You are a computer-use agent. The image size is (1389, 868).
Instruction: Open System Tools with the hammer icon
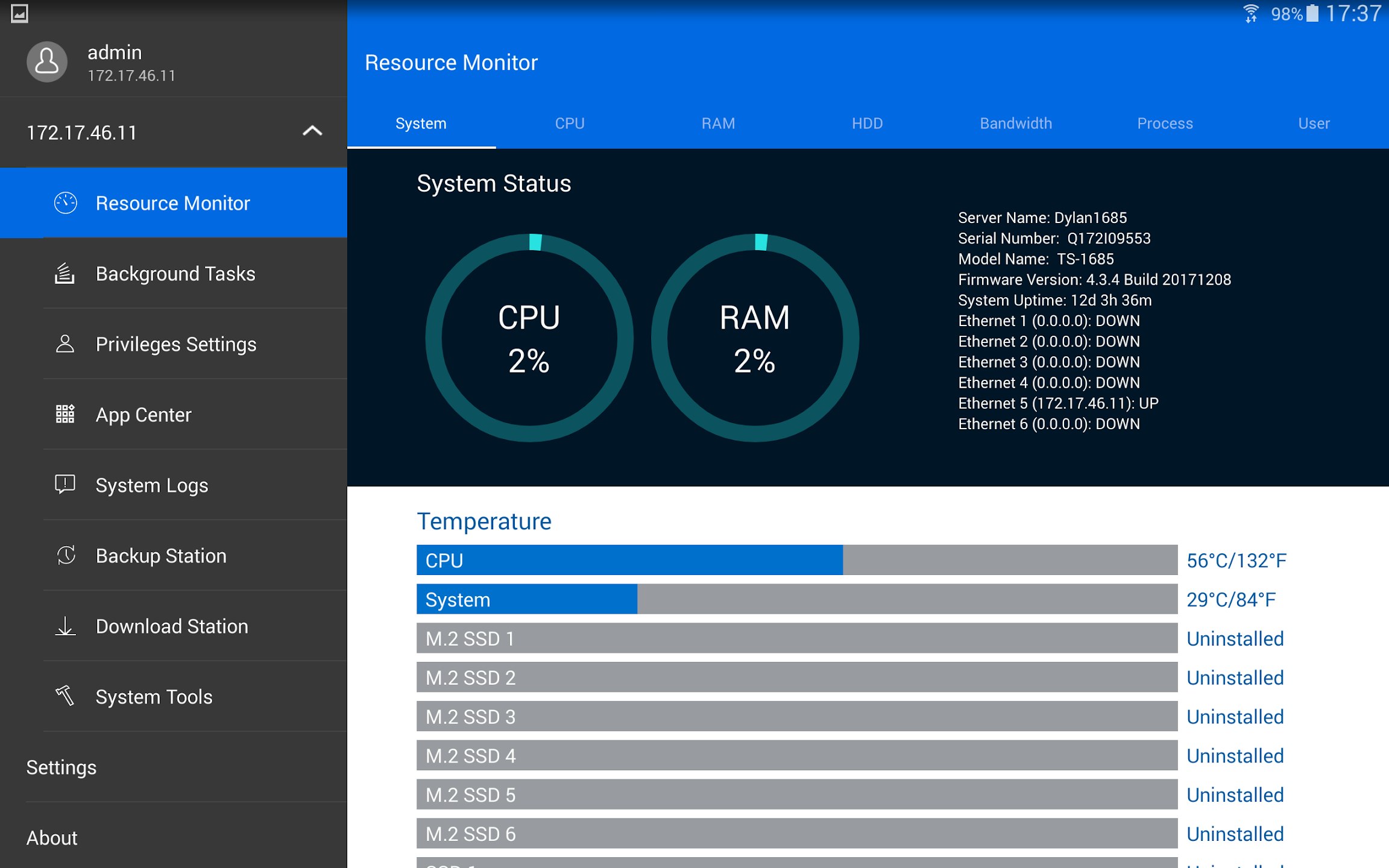click(x=65, y=696)
